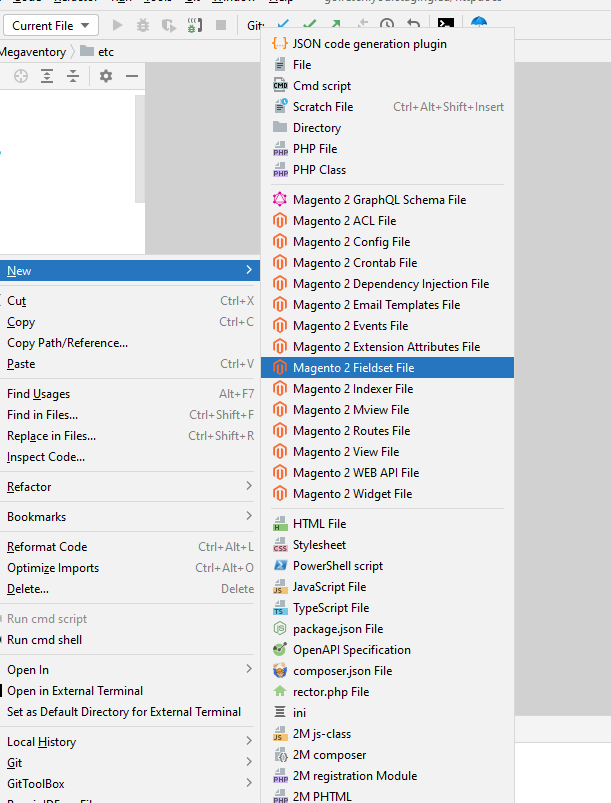Viewport: 611px width, 803px height.
Task: Choose Find Usages
Action: point(130,394)
